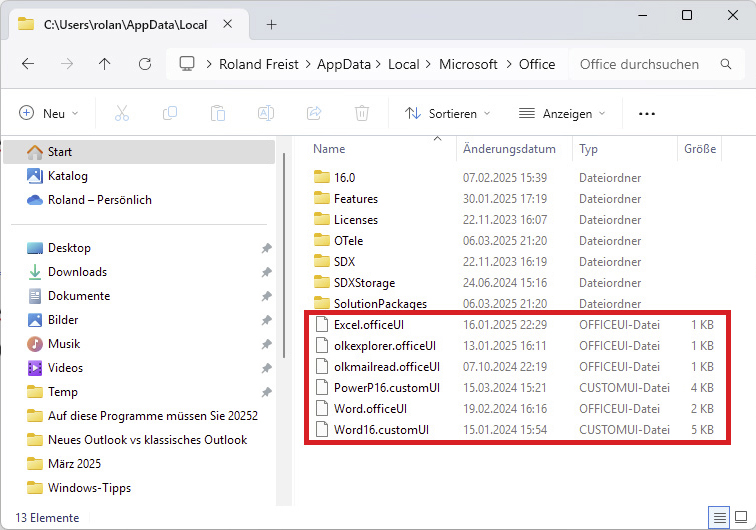Click the Rename icon in toolbar
Image resolution: width=756 pixels, height=530 pixels.
pos(266,114)
